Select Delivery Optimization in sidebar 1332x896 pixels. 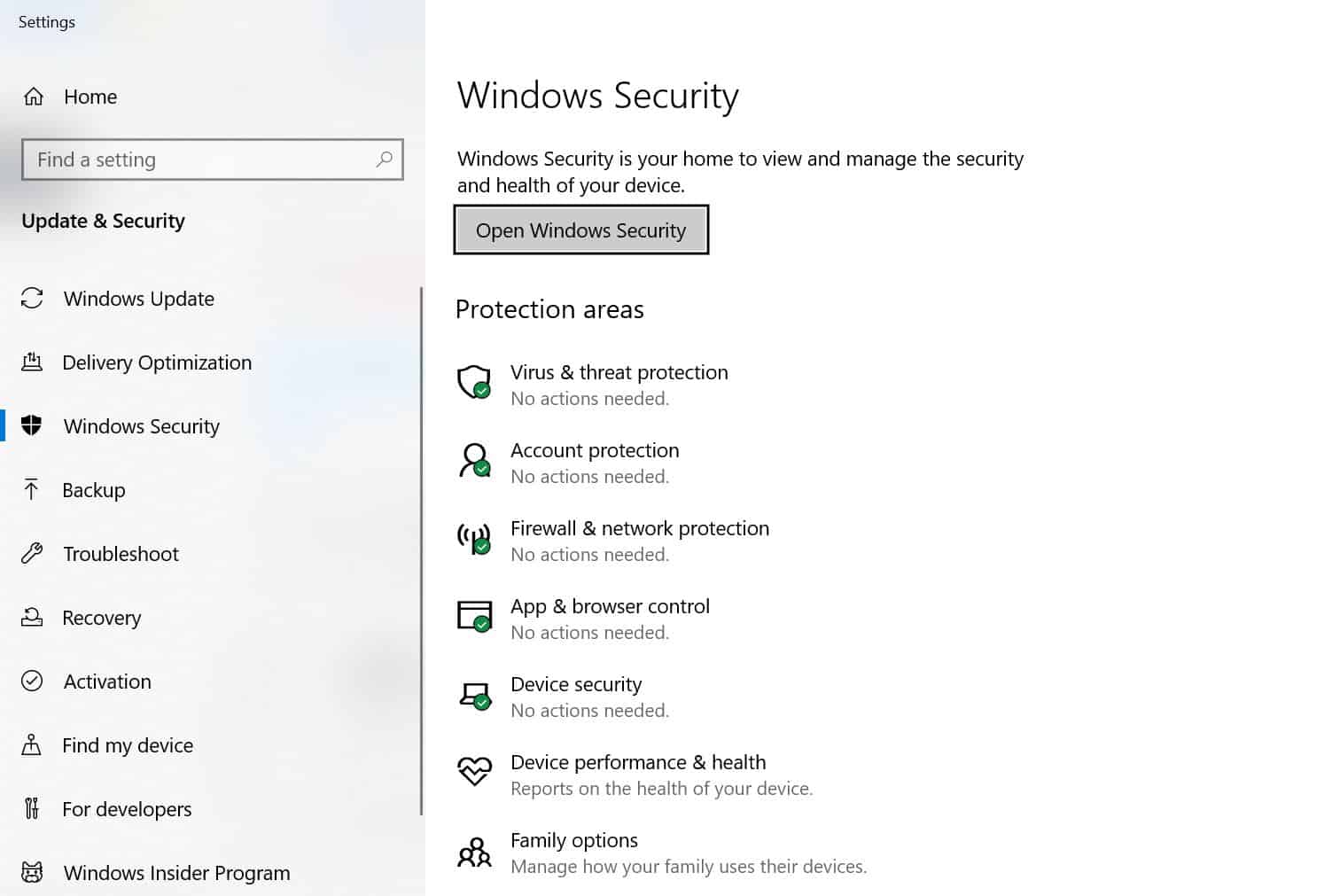pyautogui.click(x=157, y=362)
